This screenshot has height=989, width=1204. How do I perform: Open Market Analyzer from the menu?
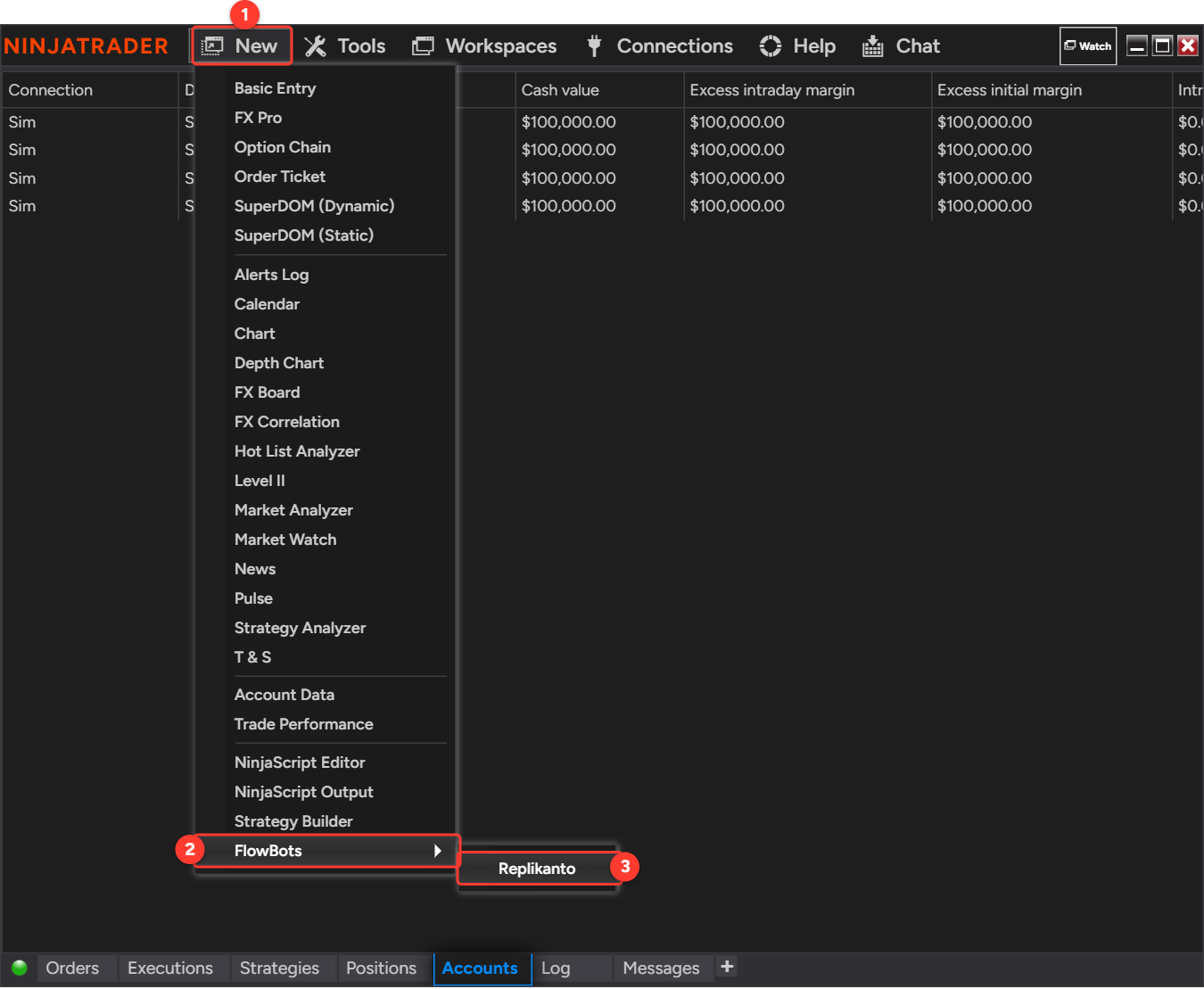point(293,510)
